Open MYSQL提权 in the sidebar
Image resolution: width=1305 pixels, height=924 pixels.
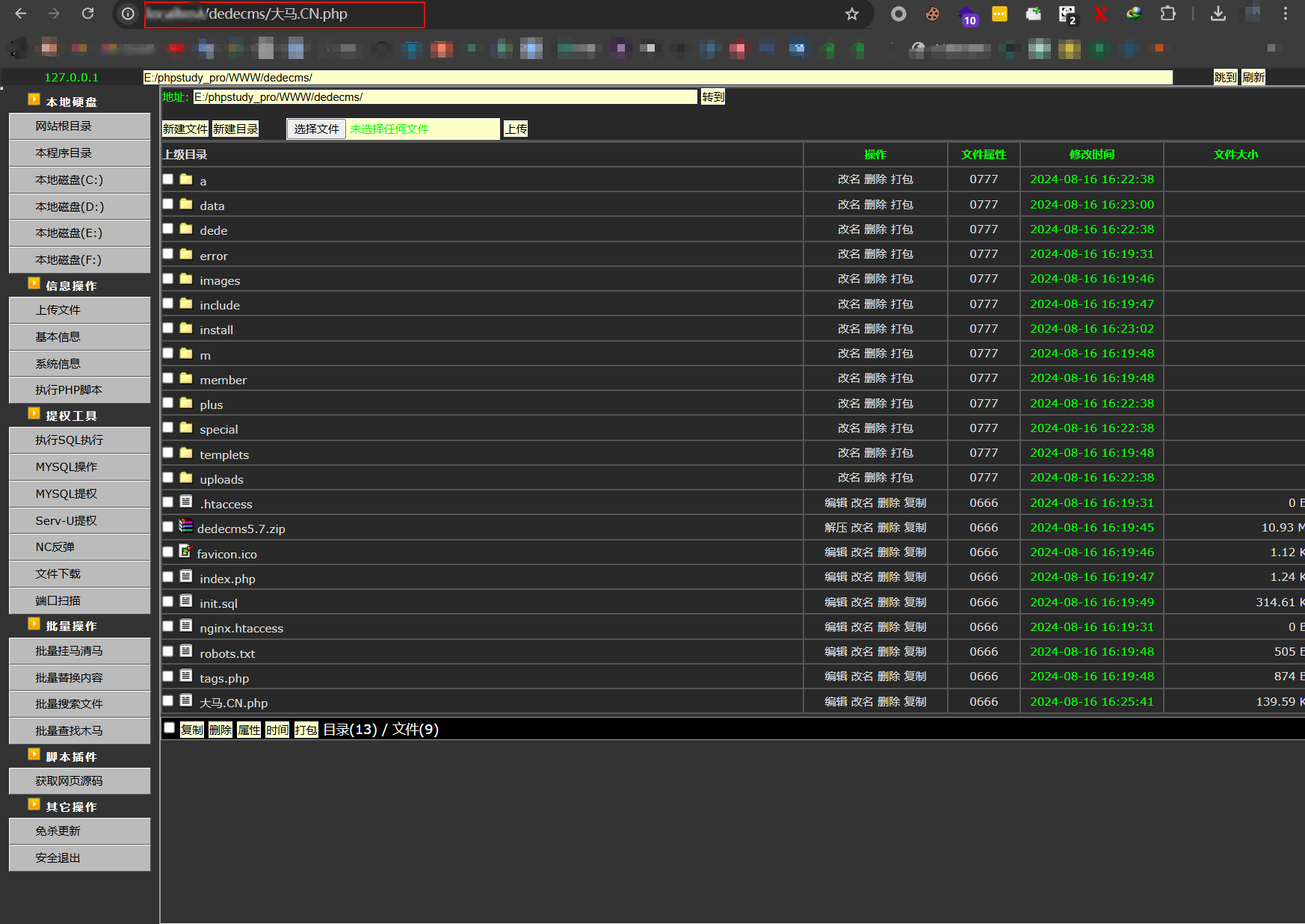(79, 494)
